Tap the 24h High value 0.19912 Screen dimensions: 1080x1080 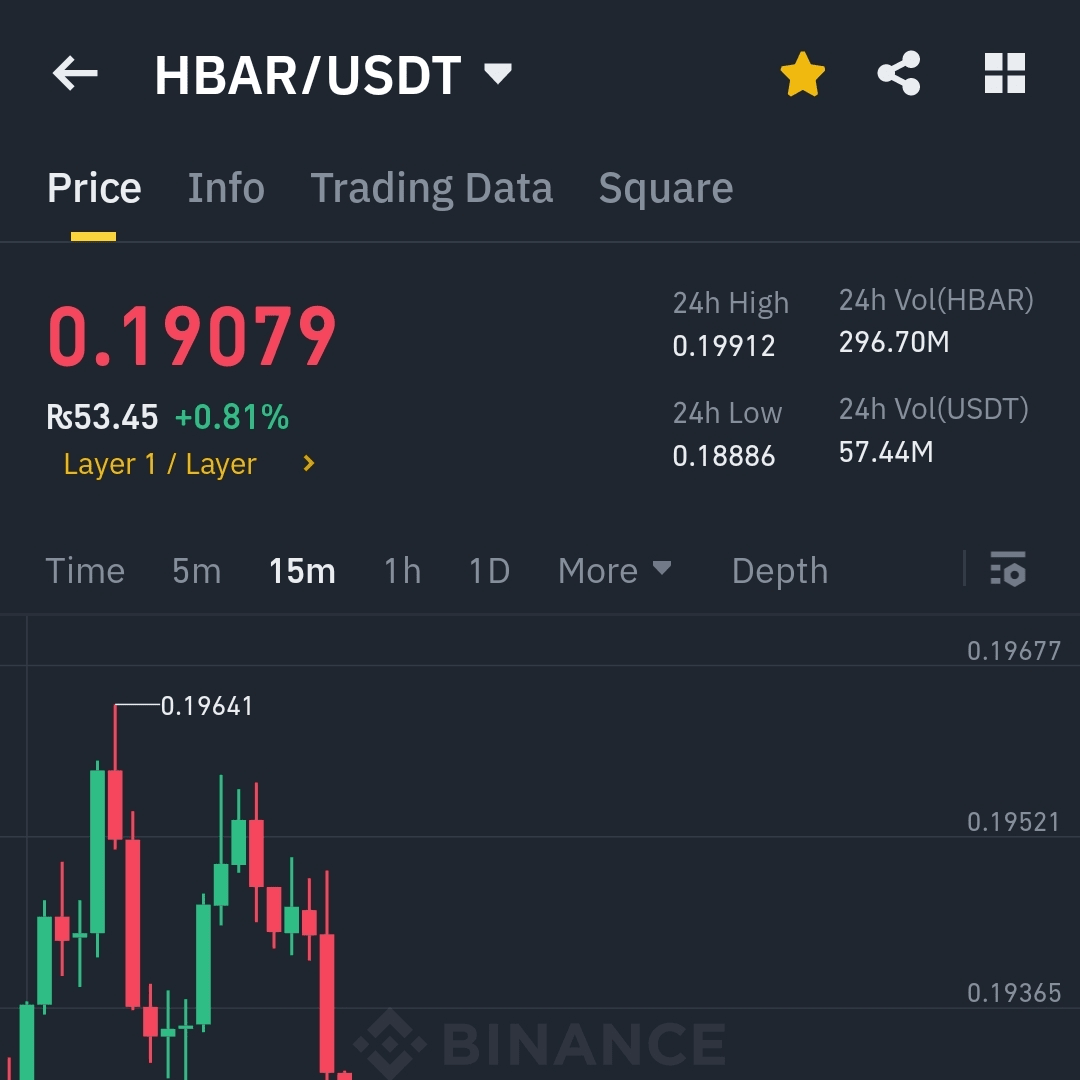coord(724,346)
